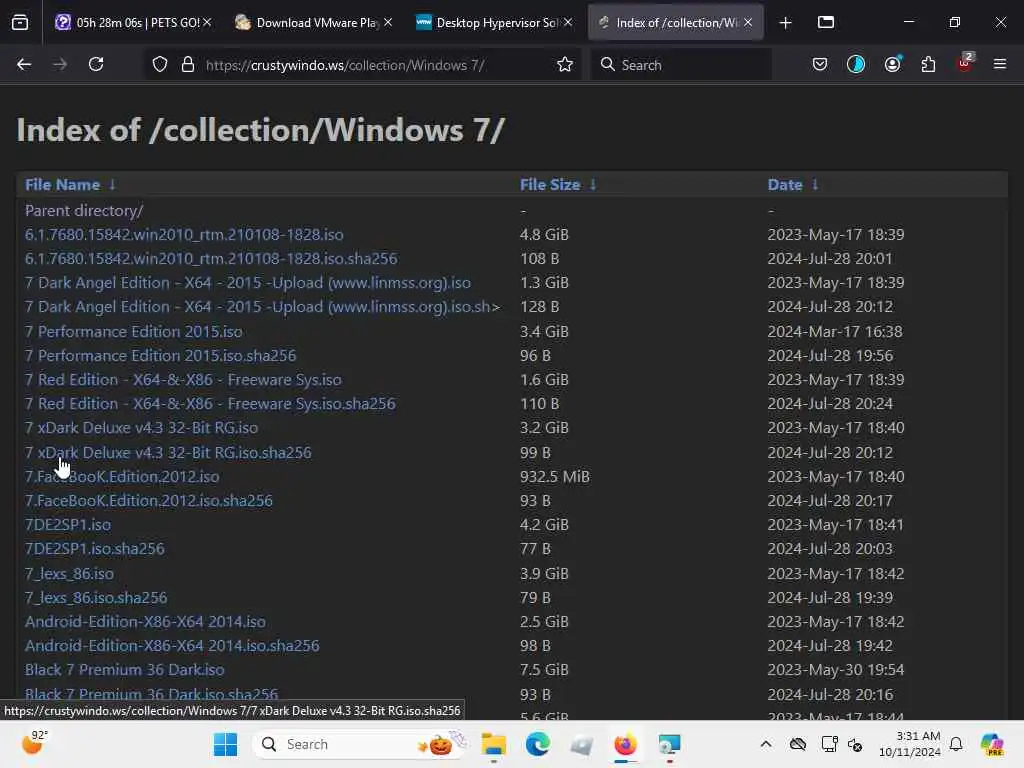The width and height of the screenshot is (1024, 768).
Task: Click the address bar URL
Action: point(345,65)
